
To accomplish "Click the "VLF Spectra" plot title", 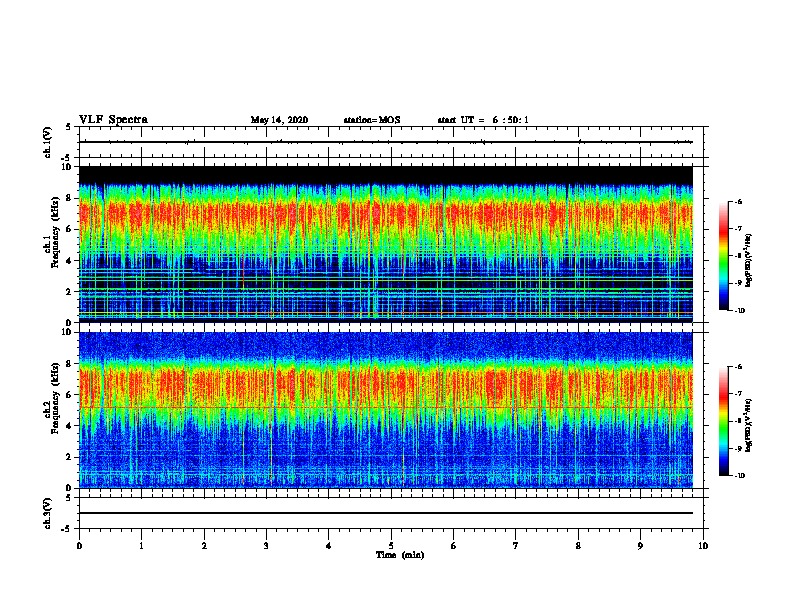I will point(113,120).
